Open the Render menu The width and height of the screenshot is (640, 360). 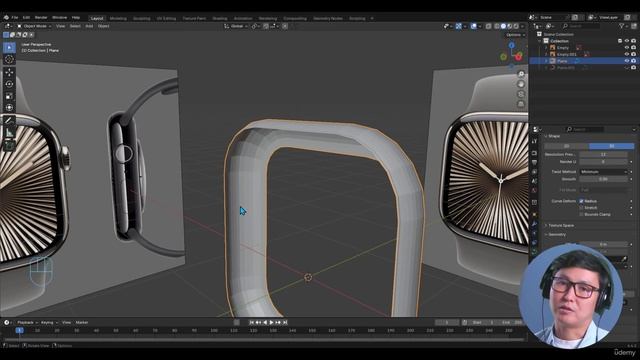tap(41, 18)
